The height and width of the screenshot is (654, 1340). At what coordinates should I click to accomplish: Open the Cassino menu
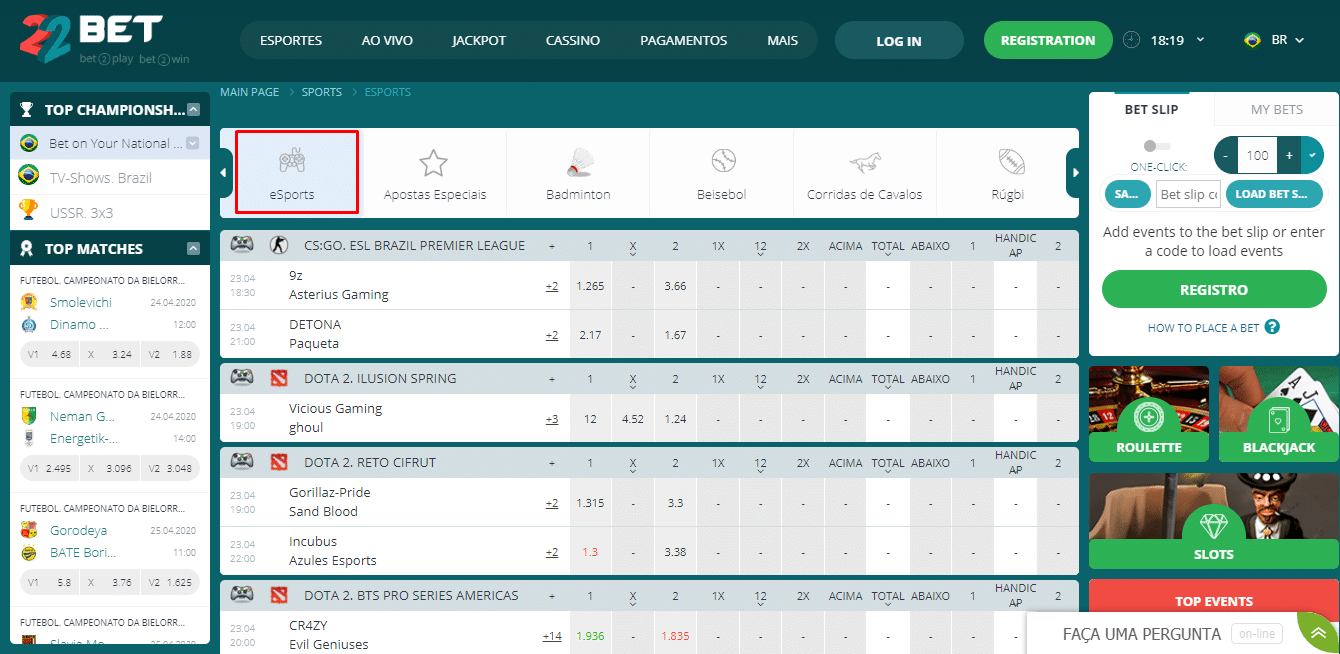(573, 41)
